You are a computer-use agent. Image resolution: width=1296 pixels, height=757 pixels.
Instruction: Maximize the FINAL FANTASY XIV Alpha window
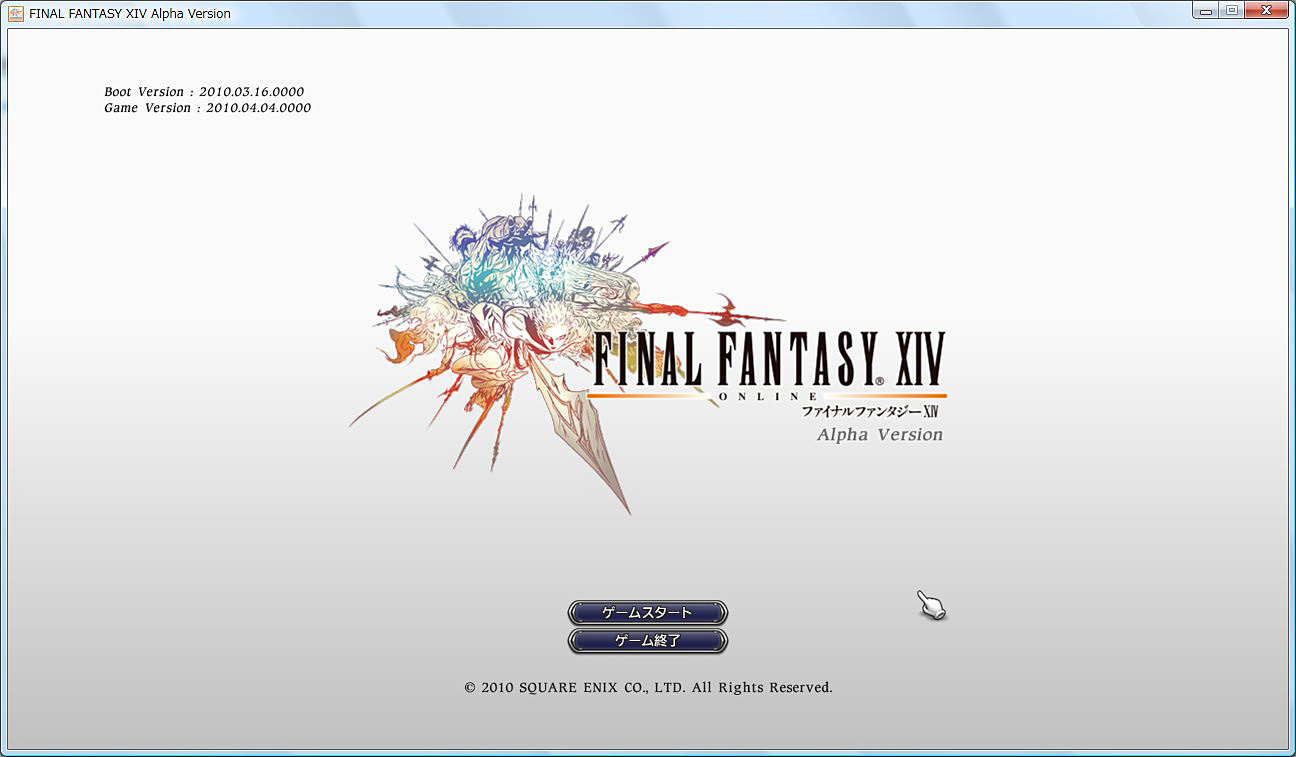[1232, 10]
